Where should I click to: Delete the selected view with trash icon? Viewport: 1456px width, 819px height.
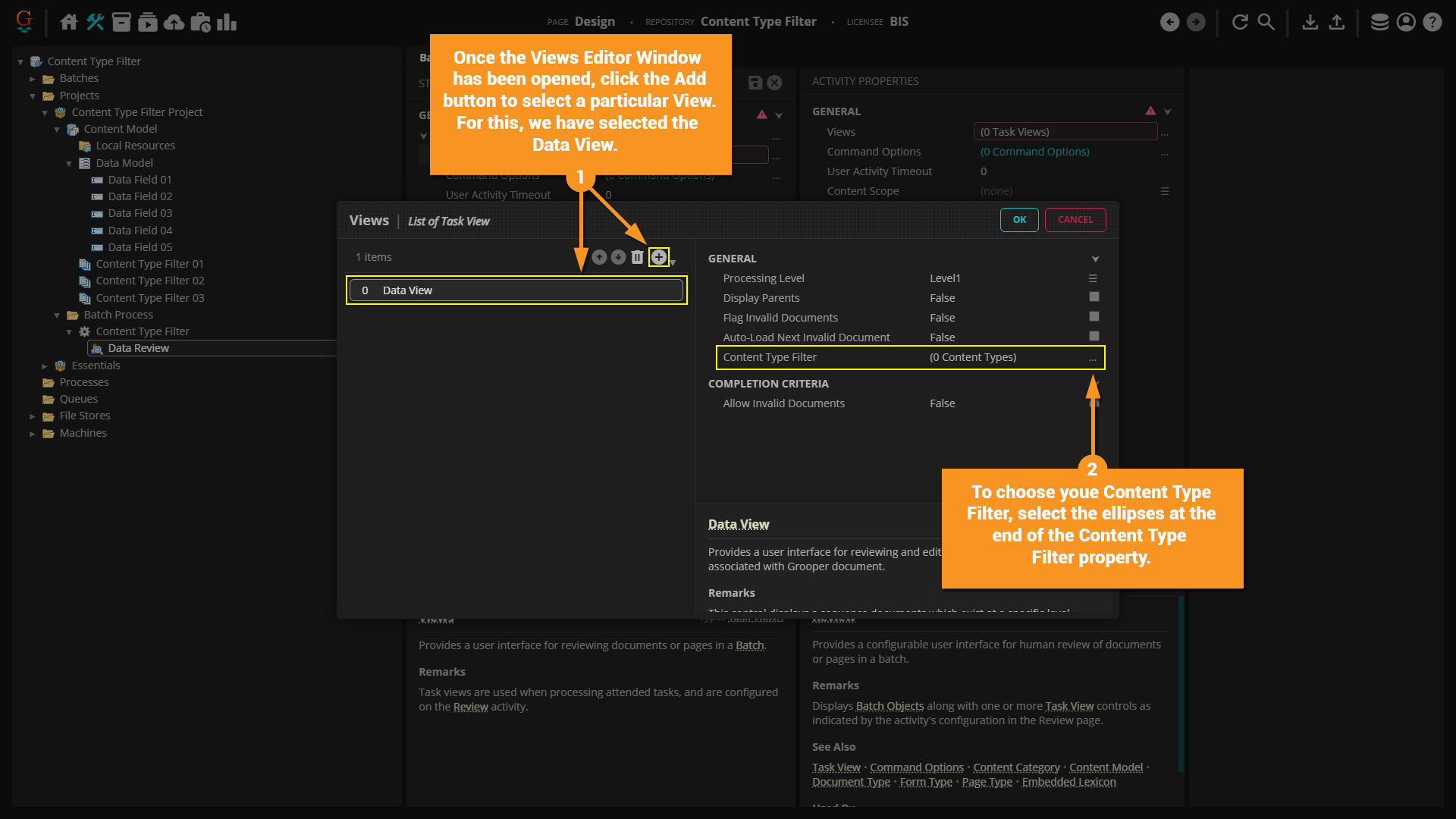pos(637,257)
